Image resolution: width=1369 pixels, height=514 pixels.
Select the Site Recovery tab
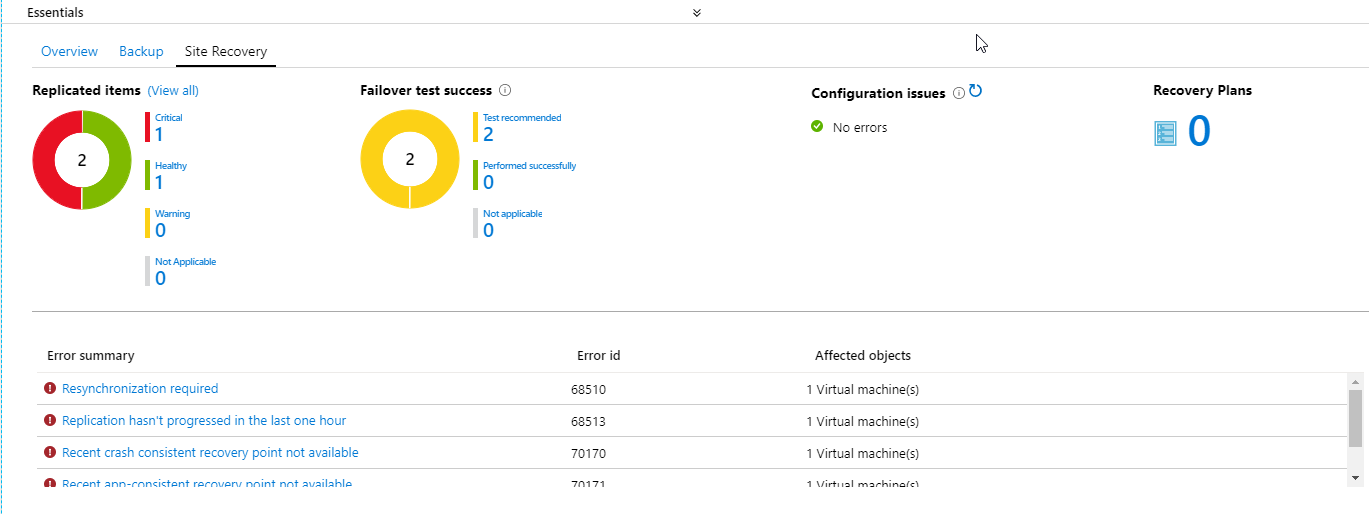226,51
